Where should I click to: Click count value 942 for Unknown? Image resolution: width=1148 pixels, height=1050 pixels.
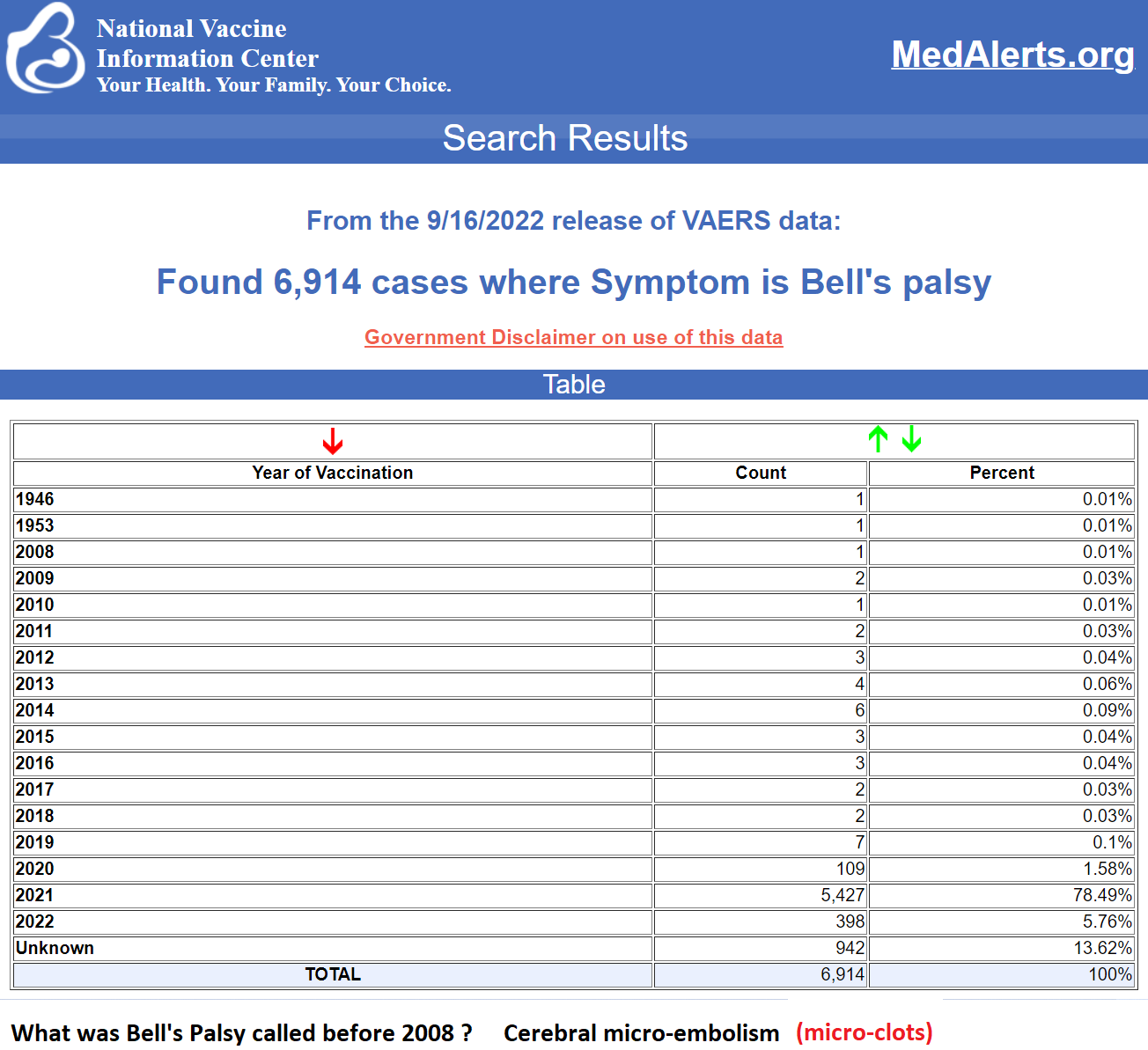[x=850, y=948]
